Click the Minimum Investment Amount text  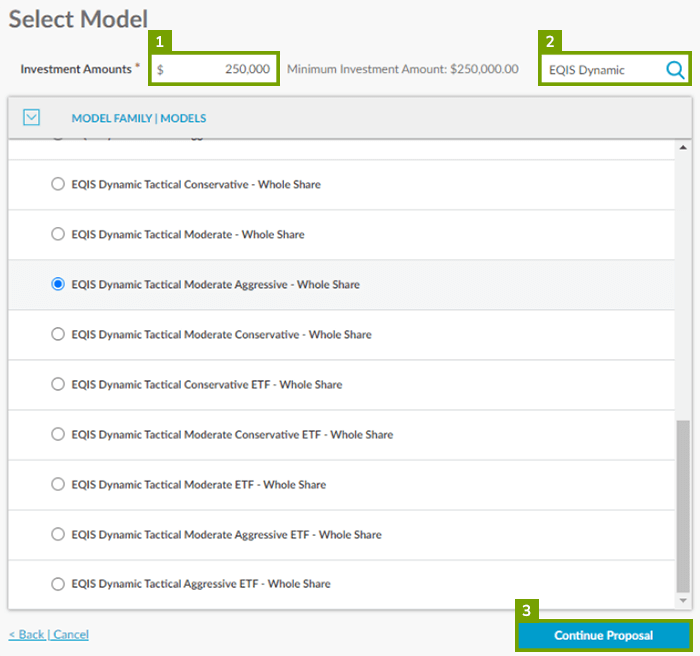pos(403,69)
